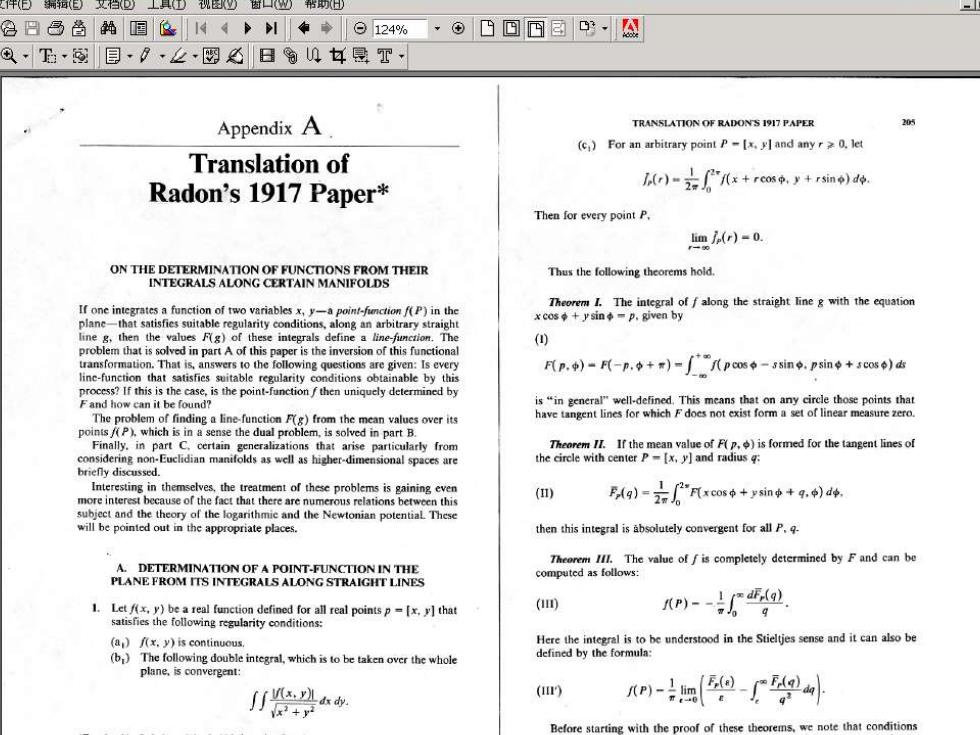Select the Zoom magnifier tool
The image size is (980, 735).
click(9, 56)
